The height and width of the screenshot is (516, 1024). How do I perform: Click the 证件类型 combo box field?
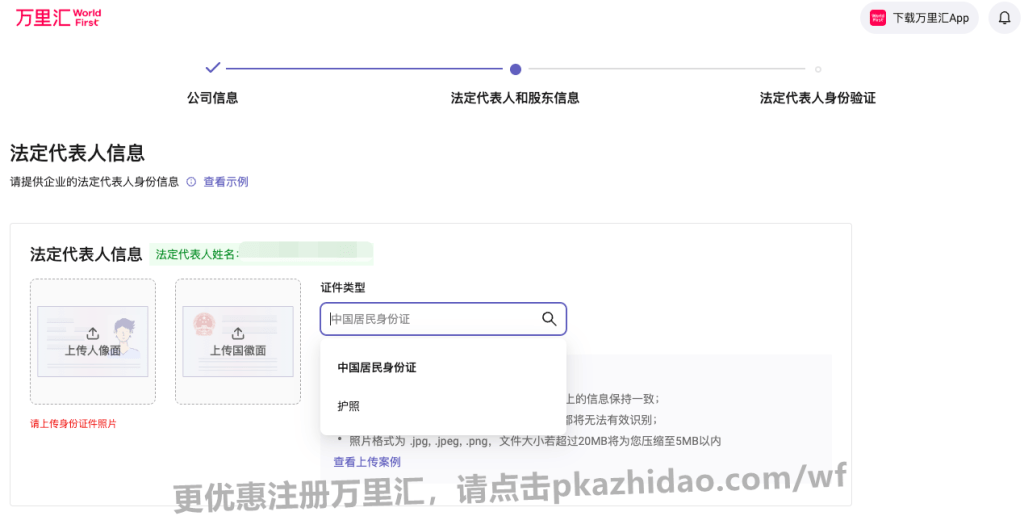click(443, 319)
